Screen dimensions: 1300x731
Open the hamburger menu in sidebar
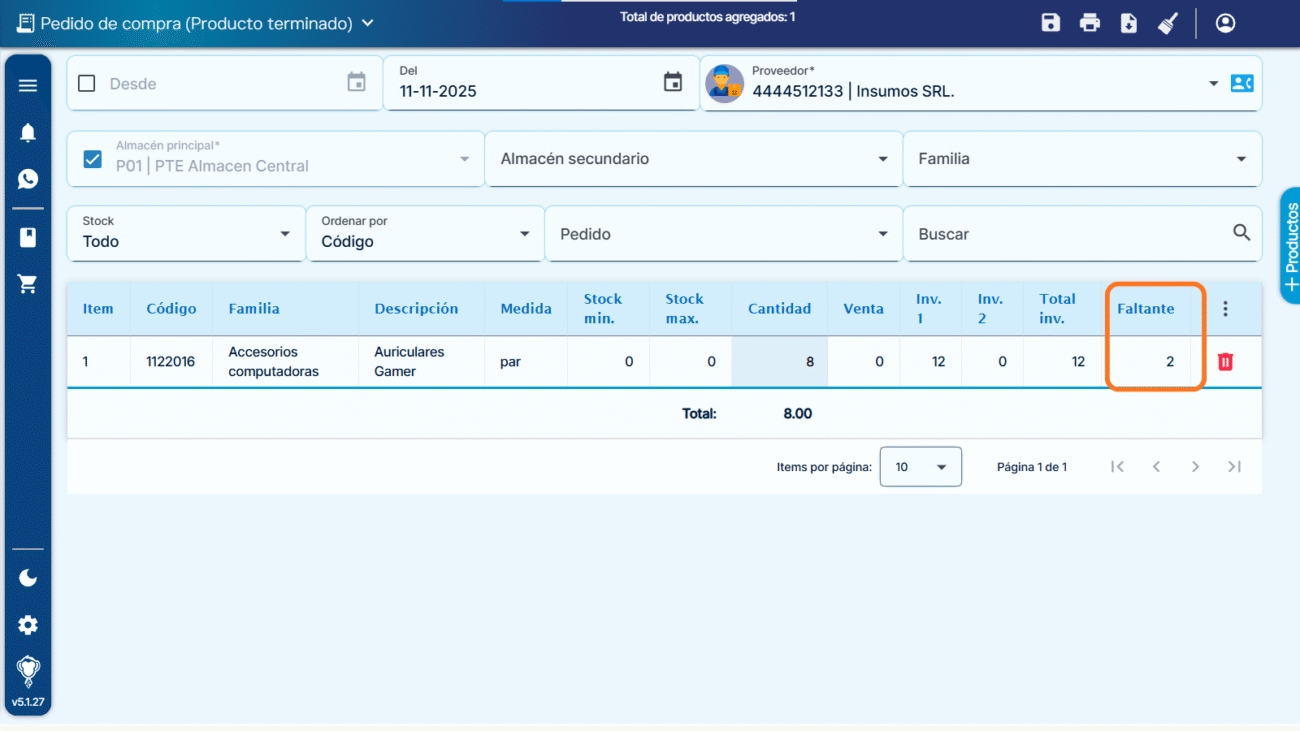pyautogui.click(x=28, y=86)
